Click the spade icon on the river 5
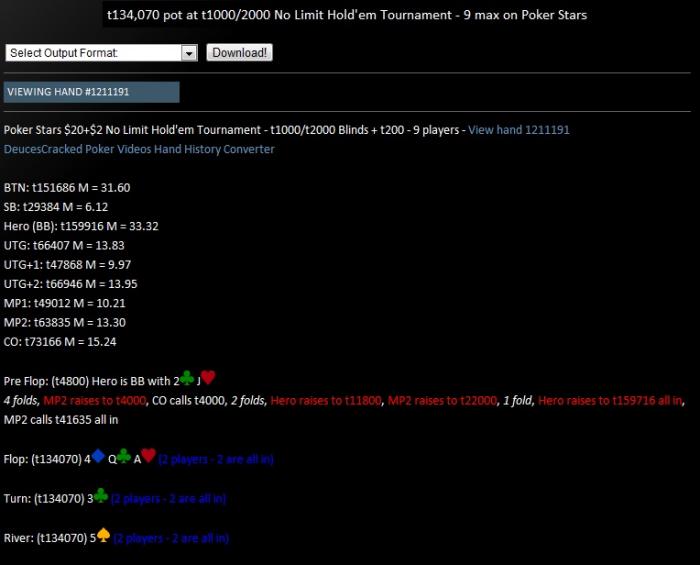 pos(104,535)
